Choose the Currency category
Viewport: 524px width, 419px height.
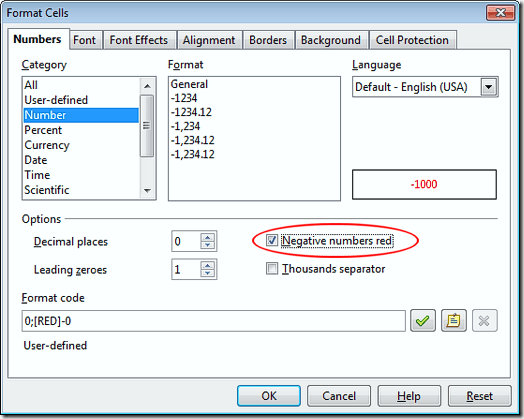[81, 145]
